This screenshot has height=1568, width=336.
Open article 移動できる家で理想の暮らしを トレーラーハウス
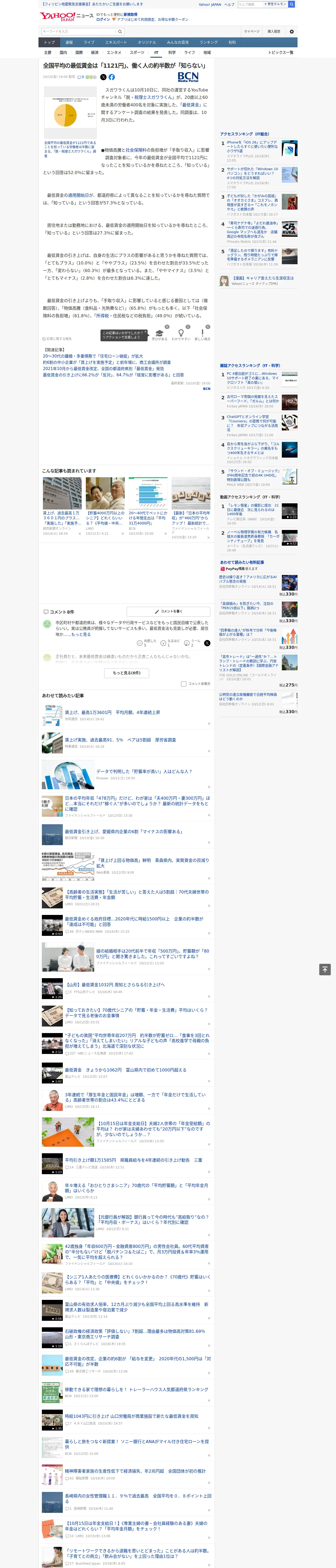137,1390
